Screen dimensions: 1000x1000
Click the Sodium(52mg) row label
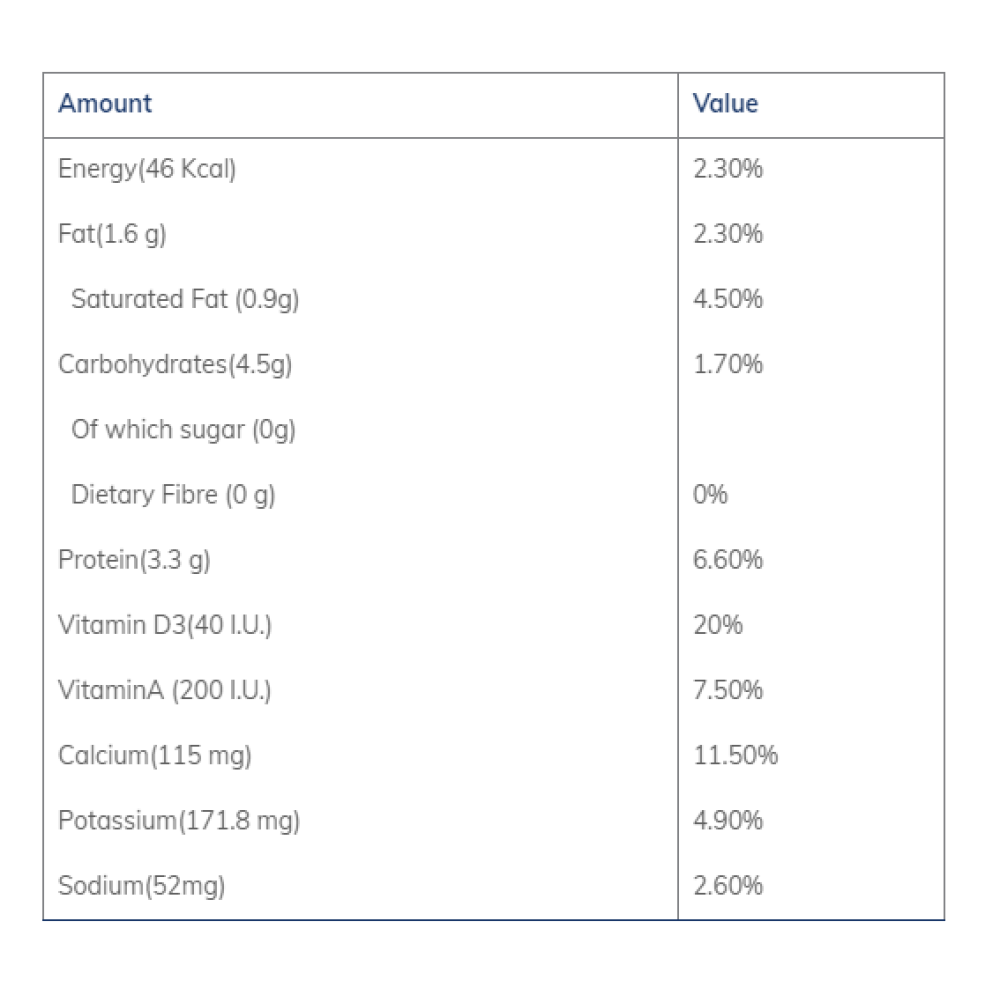(x=141, y=886)
